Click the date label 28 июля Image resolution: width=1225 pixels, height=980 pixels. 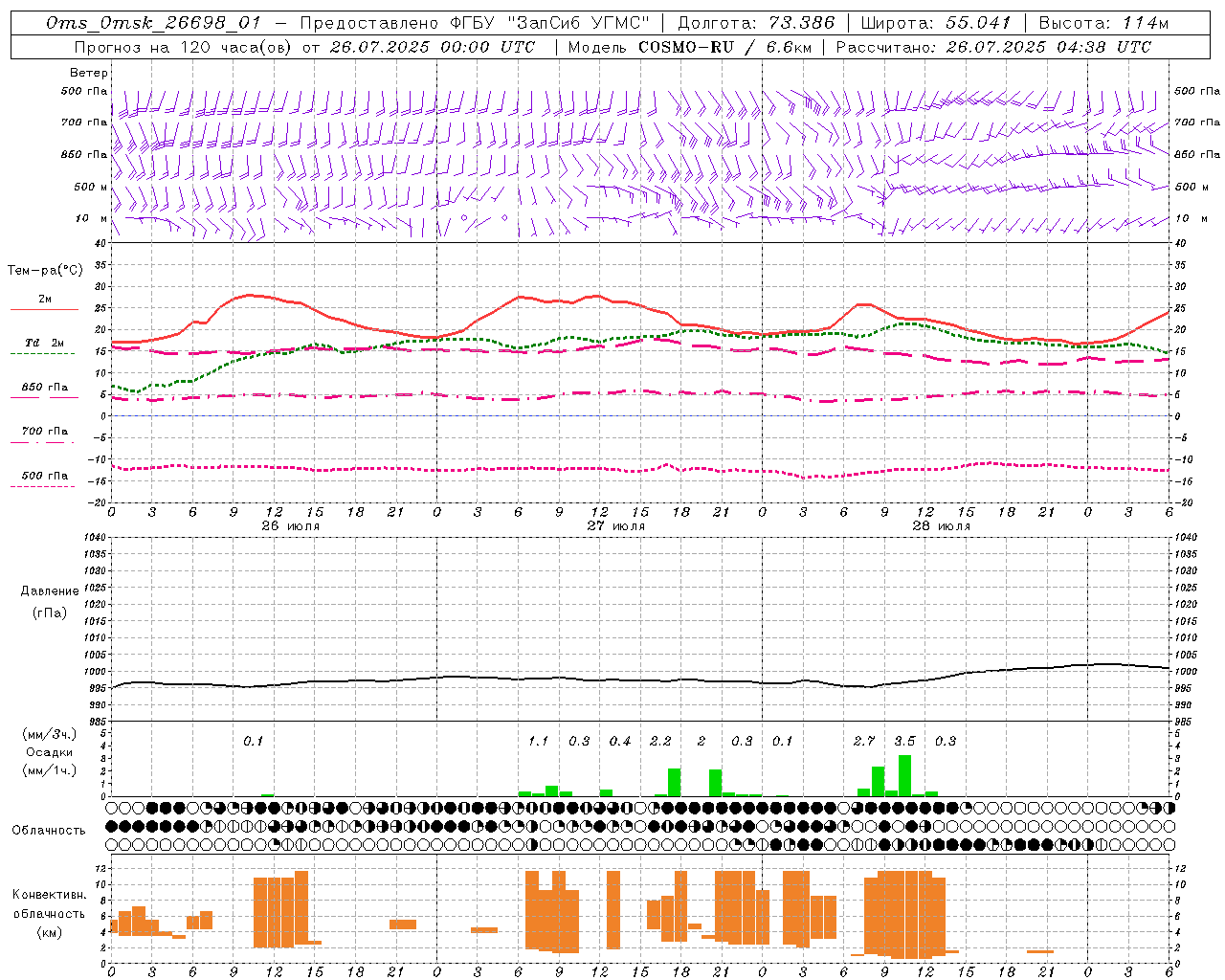tap(941, 525)
